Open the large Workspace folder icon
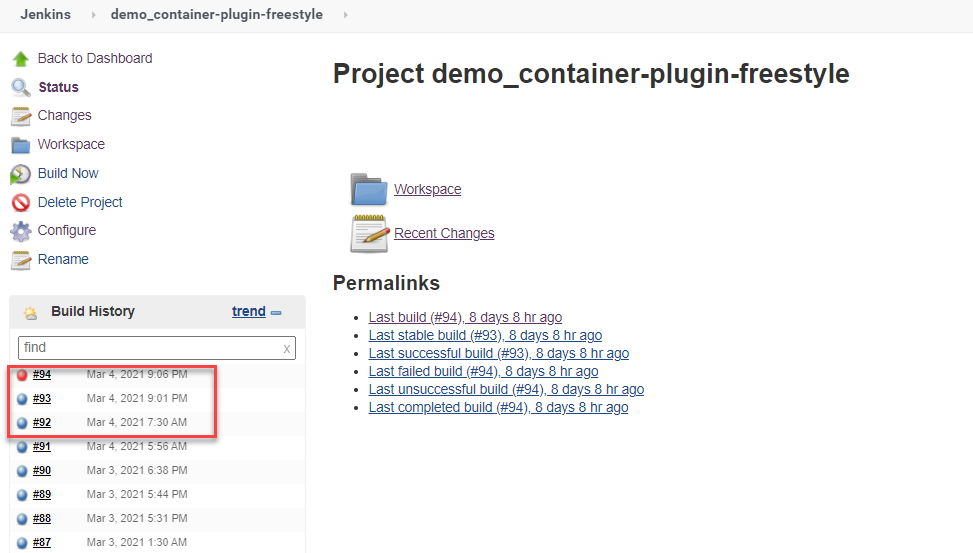The height and width of the screenshot is (553, 973). pyautogui.click(x=368, y=189)
